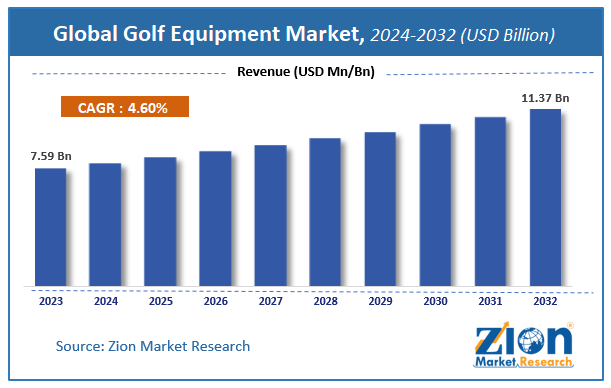Select the 2025 revenue bar
The width and height of the screenshot is (611, 388).
click(x=160, y=222)
